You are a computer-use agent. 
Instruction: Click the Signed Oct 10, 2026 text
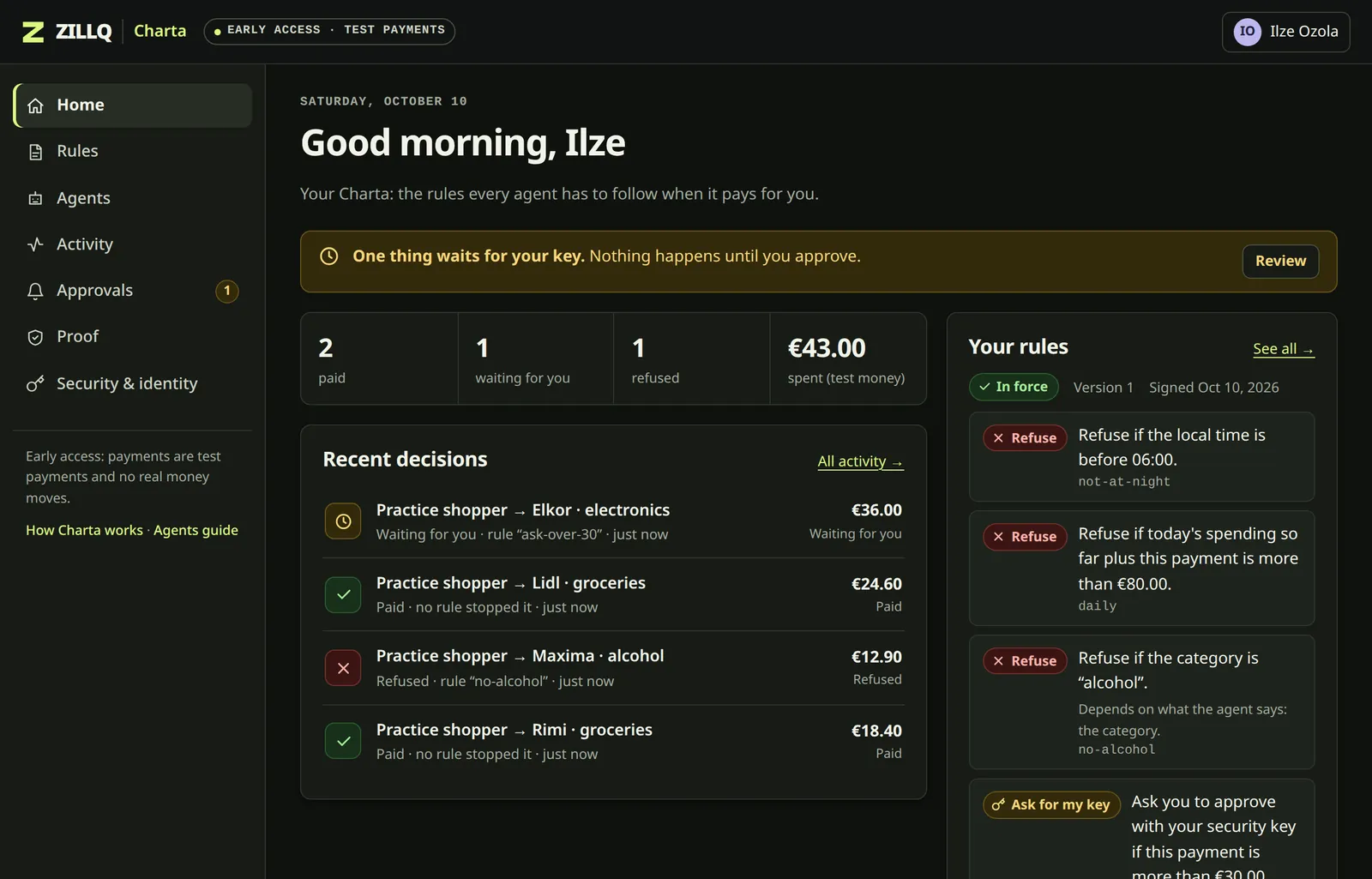tap(1213, 388)
